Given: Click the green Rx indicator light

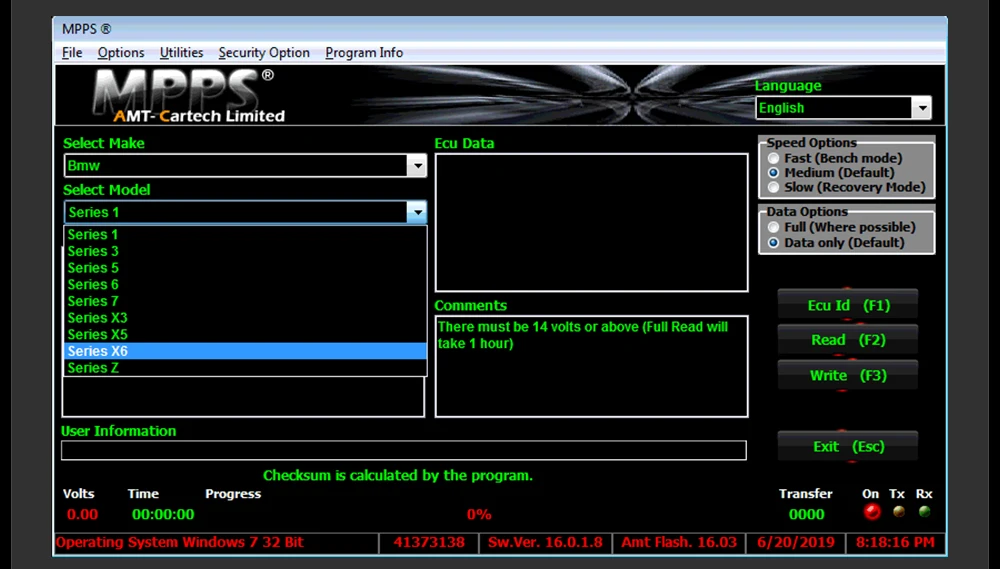Looking at the screenshot, I should point(924,512).
